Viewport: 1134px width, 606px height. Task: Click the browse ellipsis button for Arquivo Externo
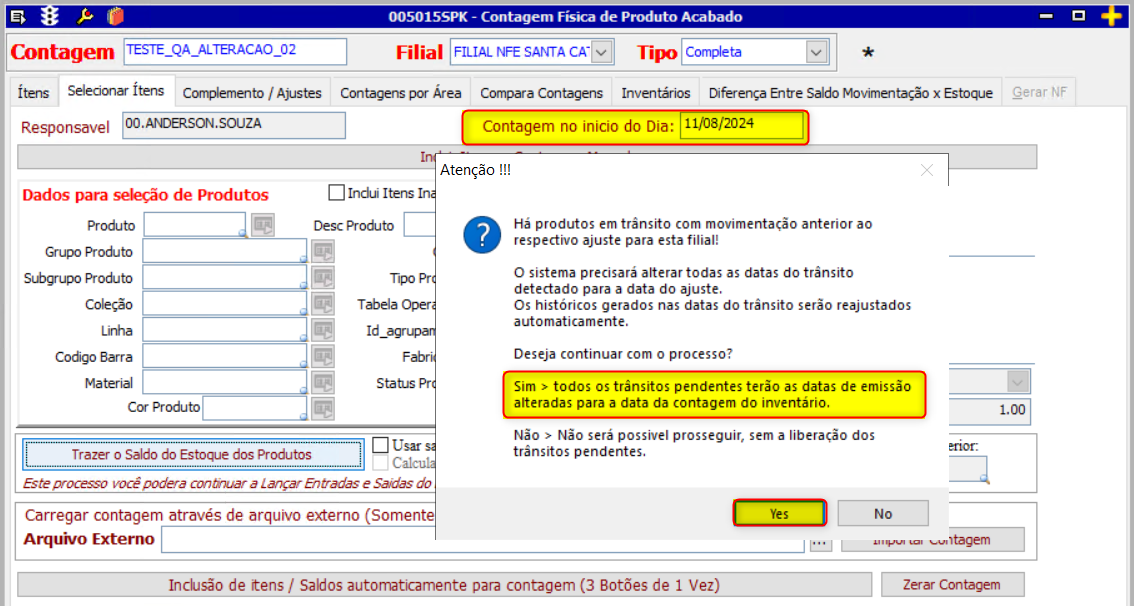820,540
